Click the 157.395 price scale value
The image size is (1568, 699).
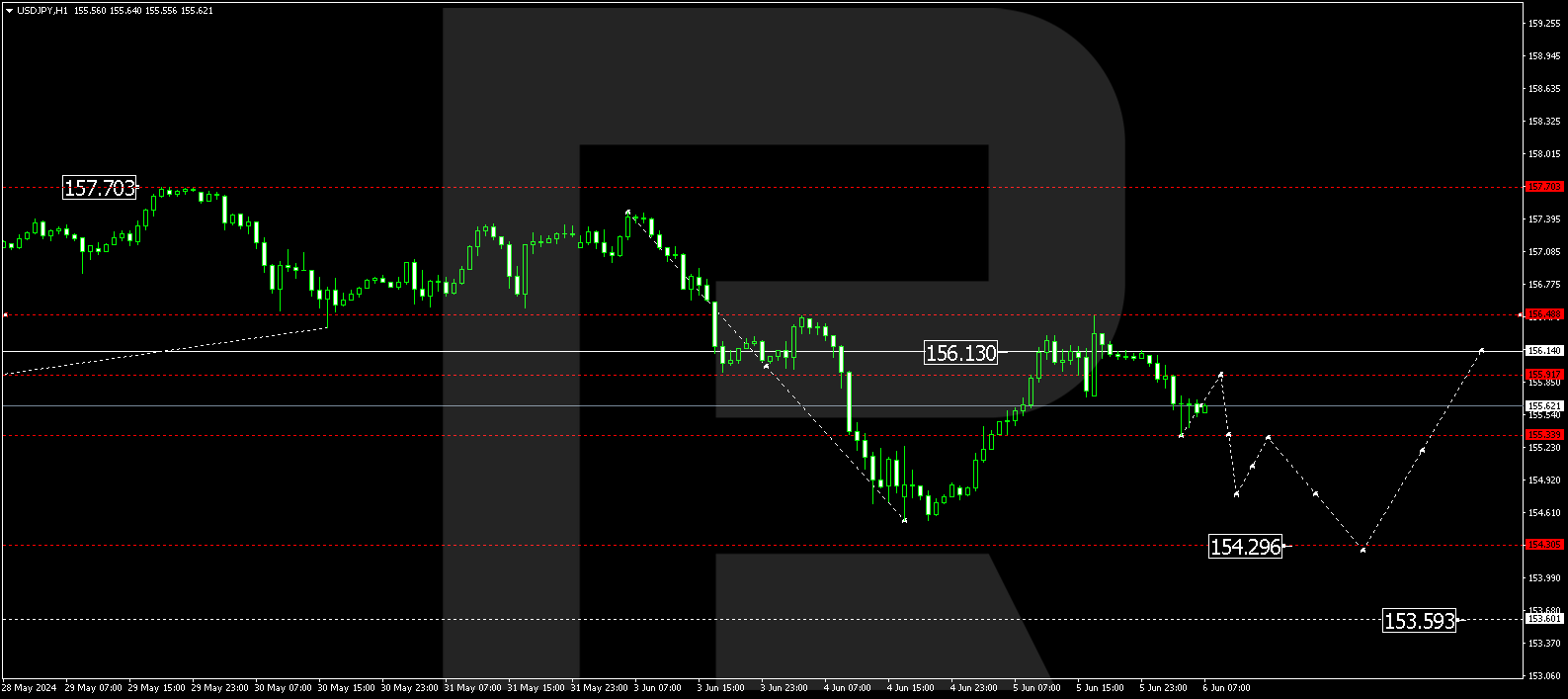1544,218
